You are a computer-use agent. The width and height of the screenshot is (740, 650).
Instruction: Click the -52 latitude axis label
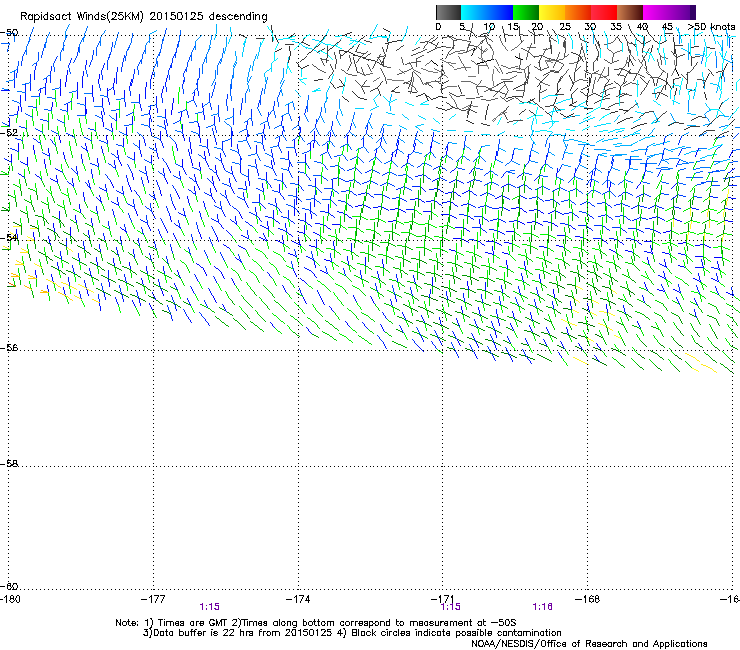(x=9, y=133)
